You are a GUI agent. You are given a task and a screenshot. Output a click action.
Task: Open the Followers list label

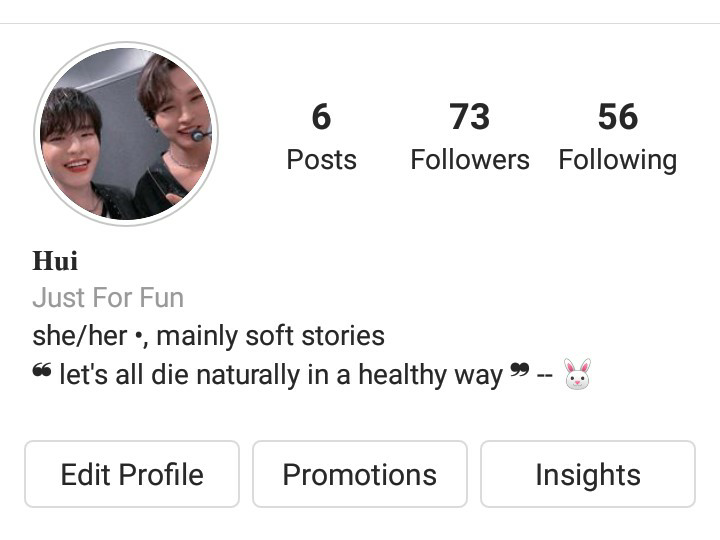470,160
